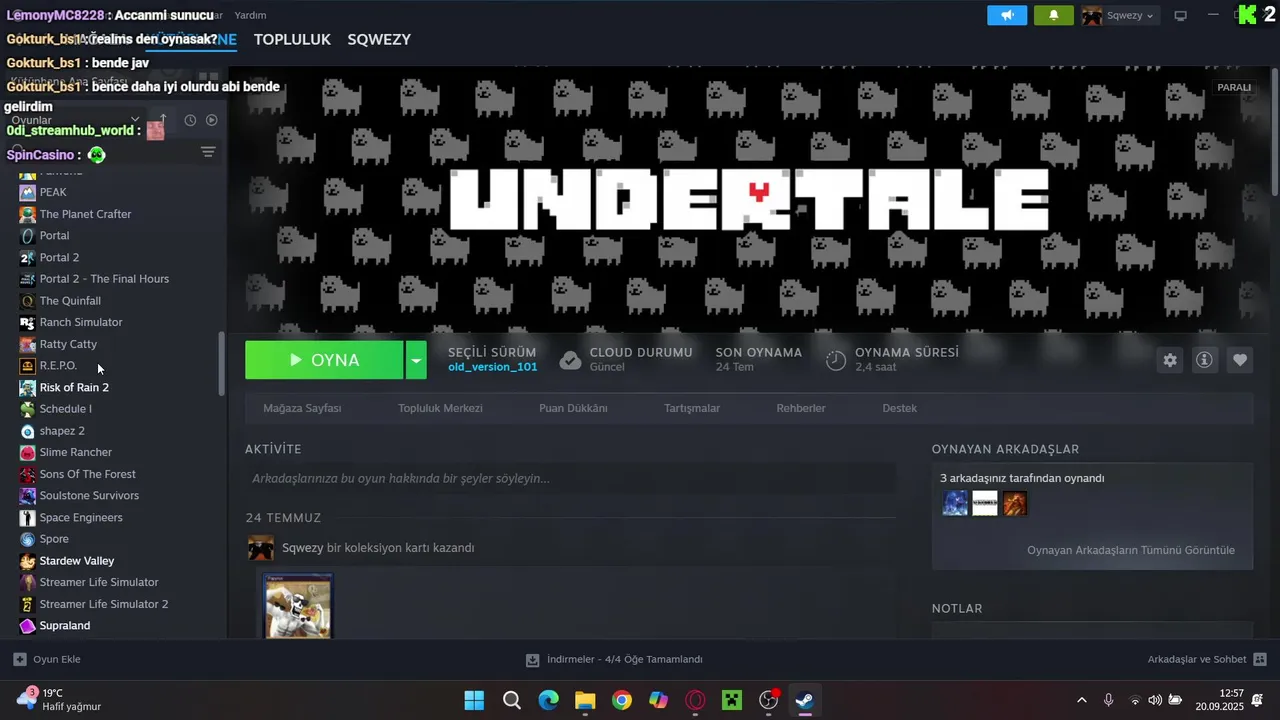Open Sqwezy avatar in activity feed

(x=261, y=548)
